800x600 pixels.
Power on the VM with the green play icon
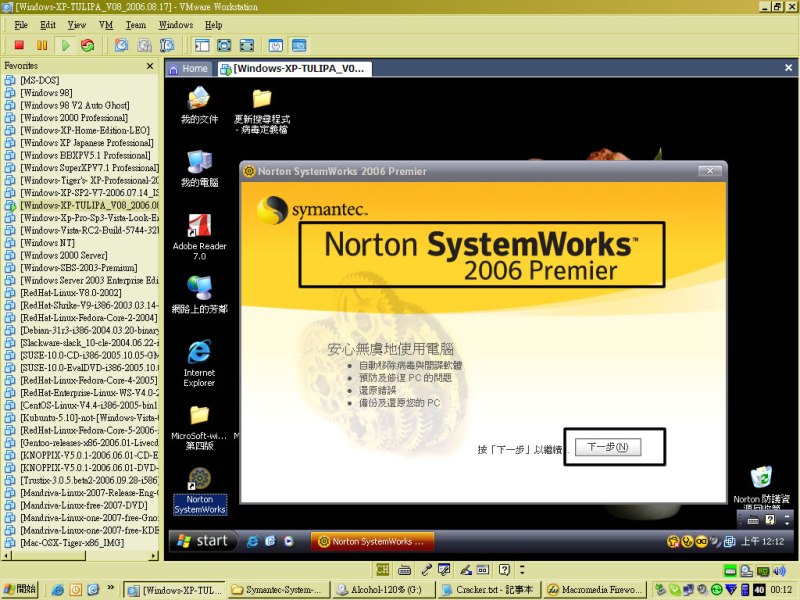coord(65,45)
